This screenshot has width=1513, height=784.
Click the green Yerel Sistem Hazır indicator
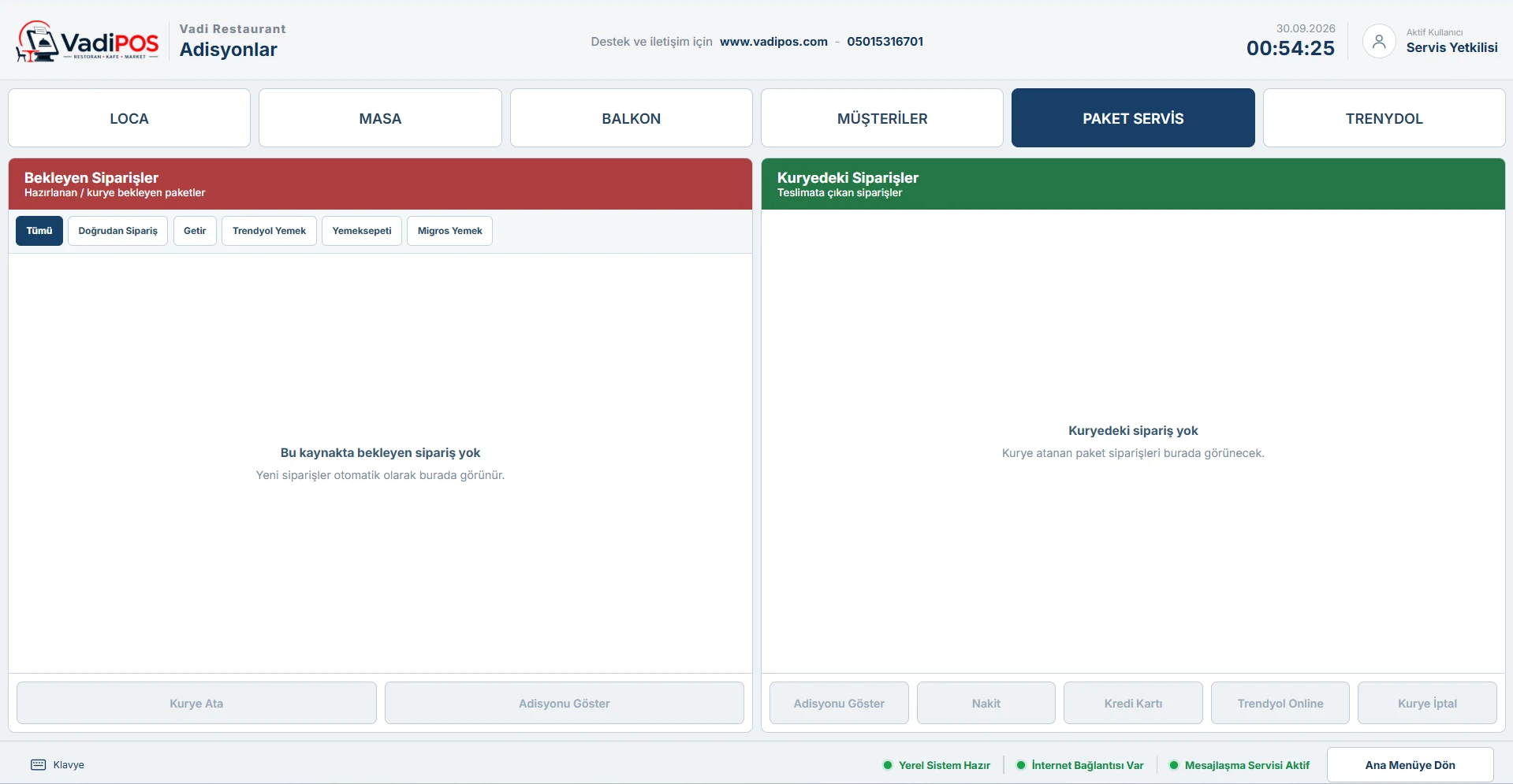click(x=936, y=765)
